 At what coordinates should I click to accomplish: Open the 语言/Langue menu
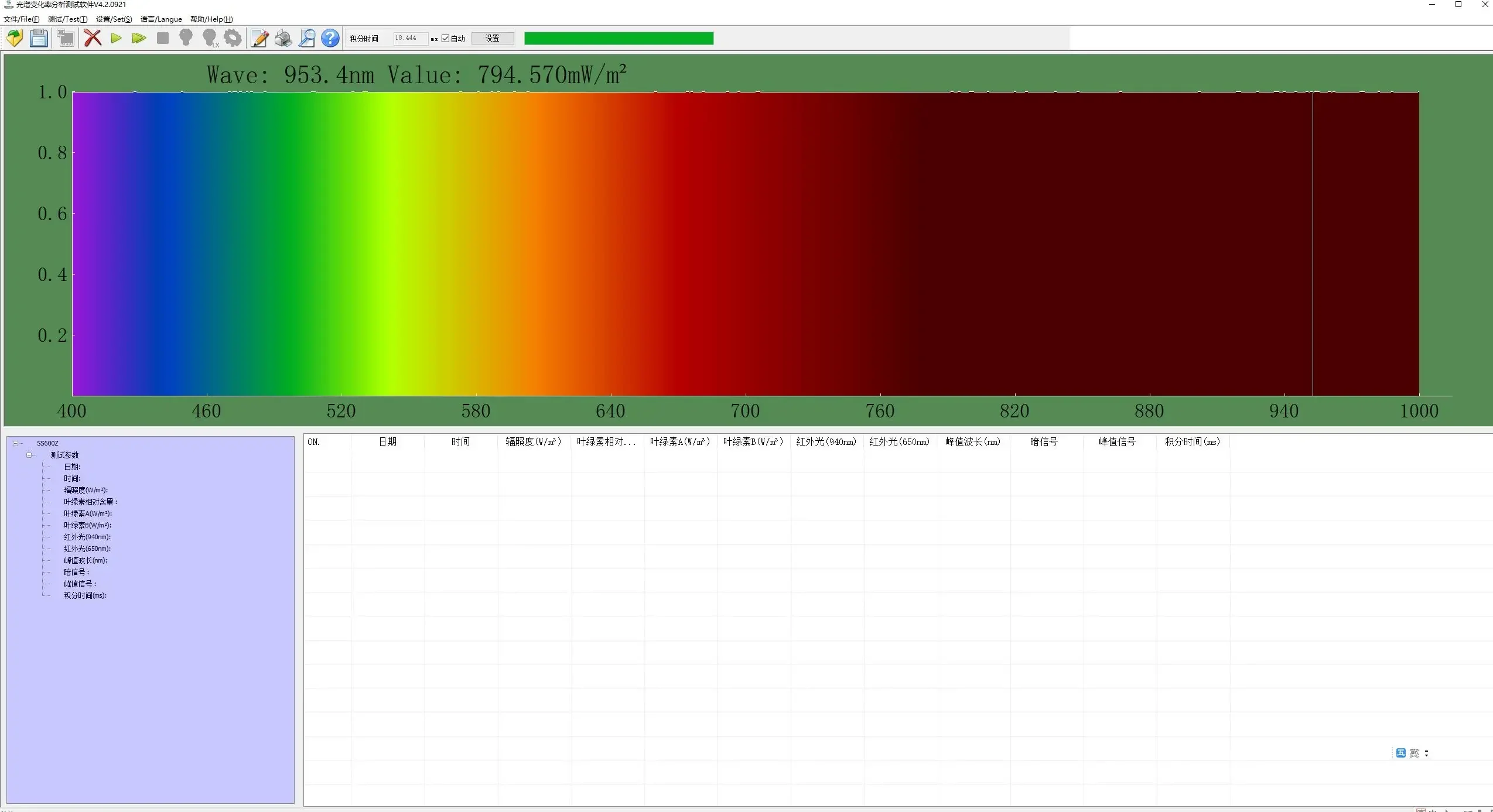pos(161,19)
